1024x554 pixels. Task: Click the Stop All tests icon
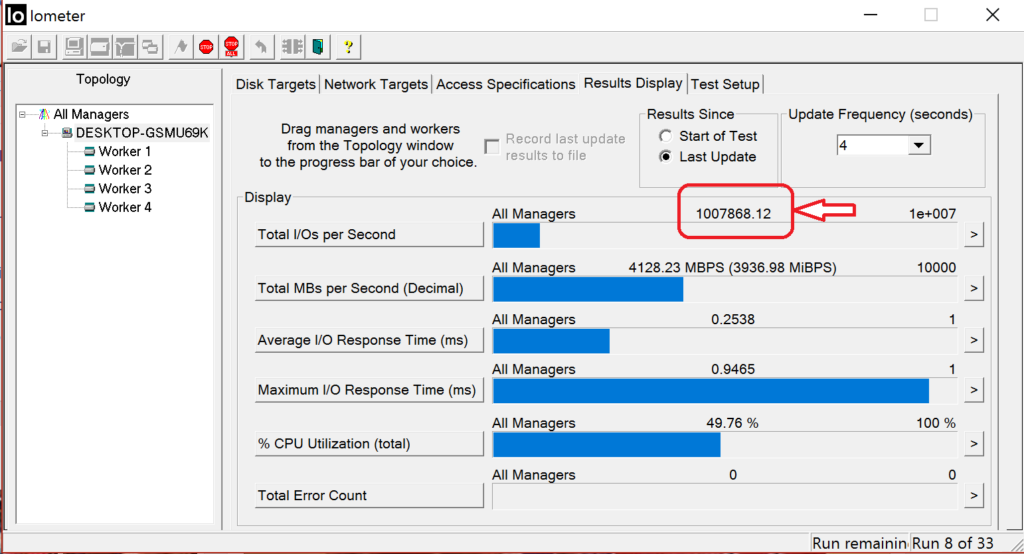coord(232,46)
